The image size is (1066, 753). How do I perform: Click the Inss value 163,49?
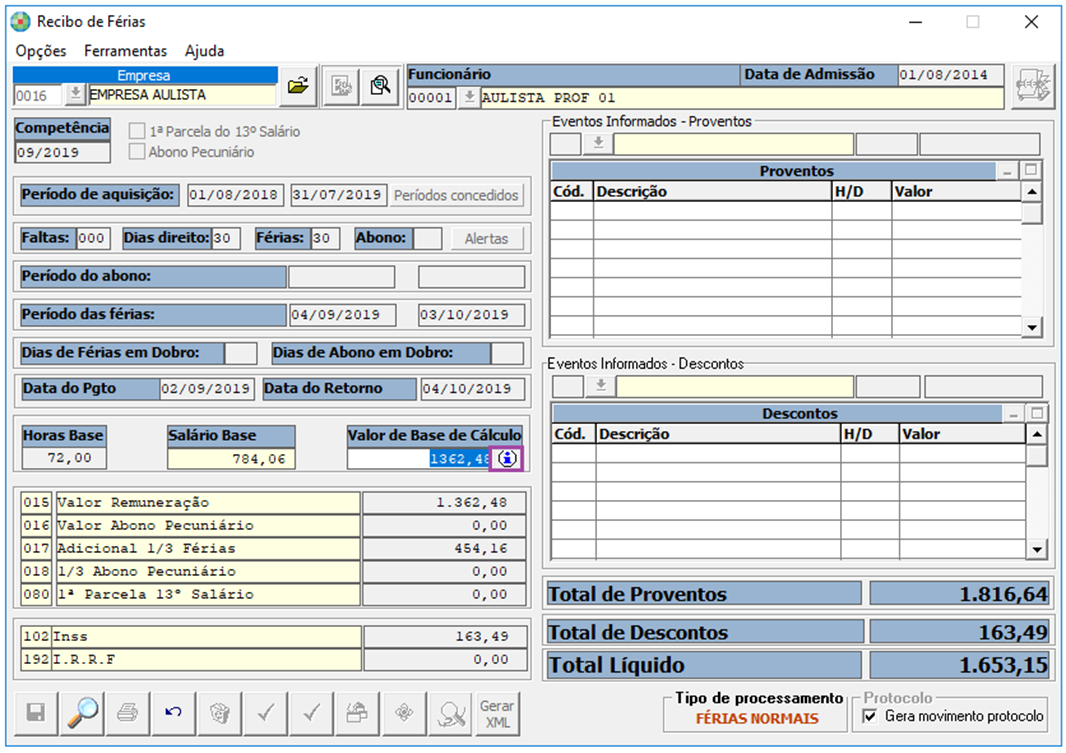click(x=445, y=637)
